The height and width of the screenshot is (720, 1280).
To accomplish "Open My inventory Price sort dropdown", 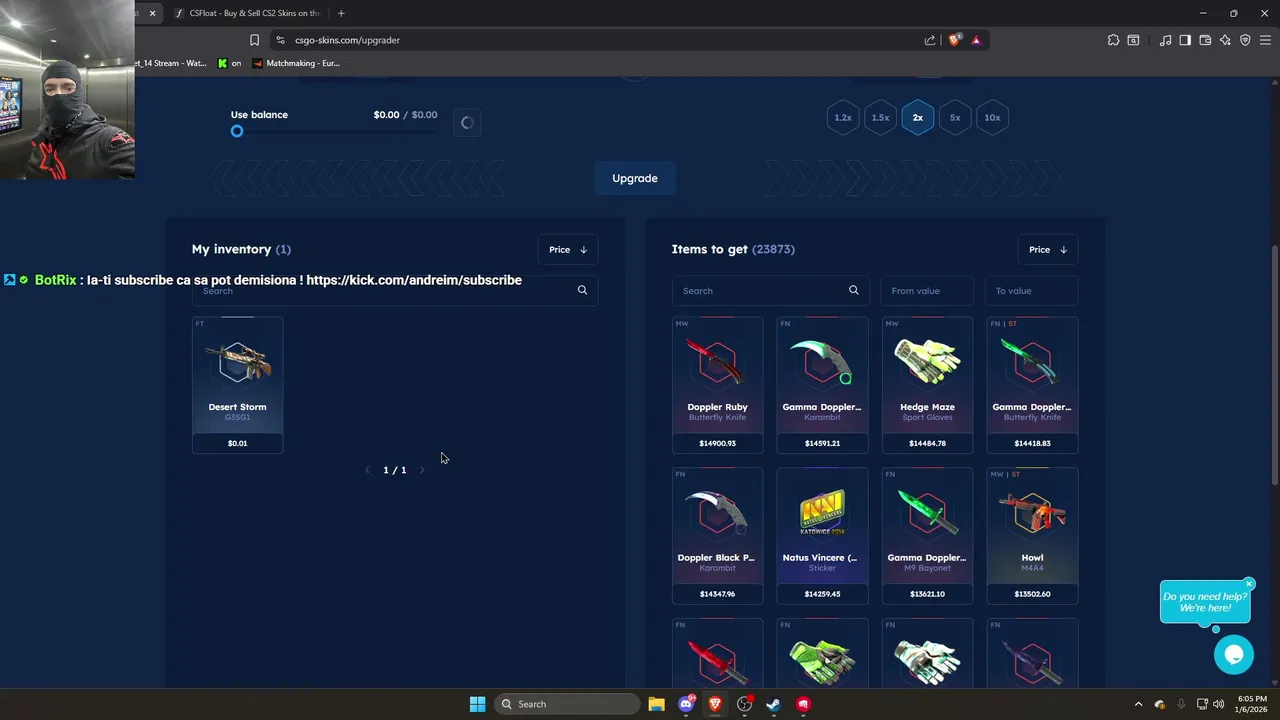I will [x=568, y=249].
